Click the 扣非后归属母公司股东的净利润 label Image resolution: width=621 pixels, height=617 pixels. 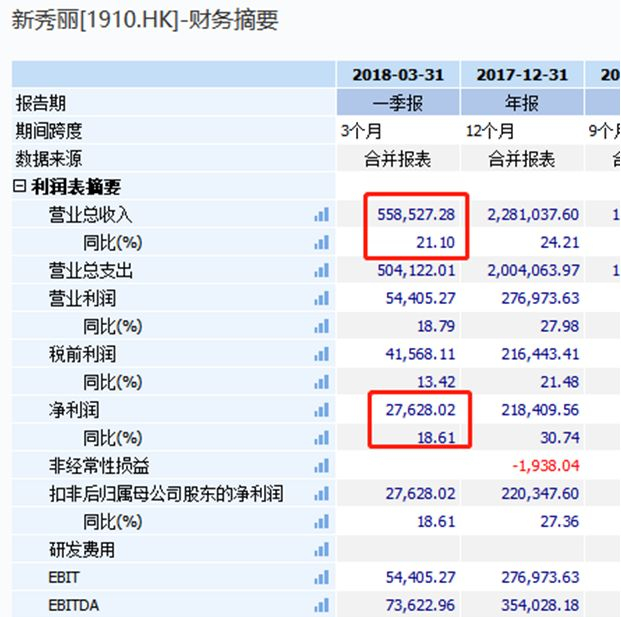click(x=166, y=494)
